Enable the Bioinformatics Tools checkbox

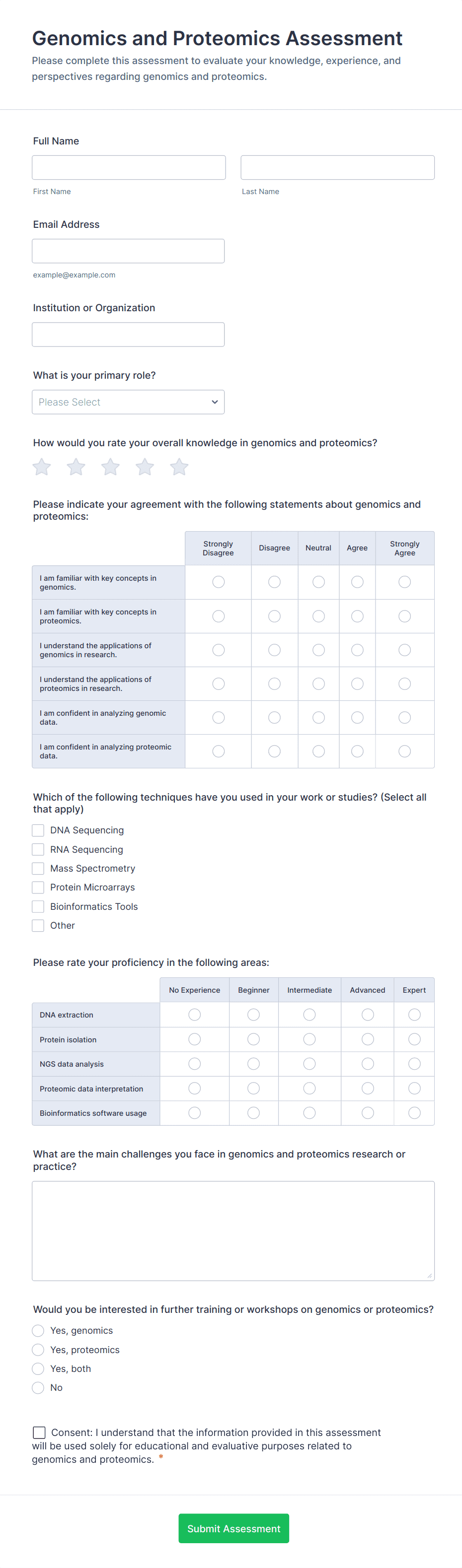click(x=38, y=906)
